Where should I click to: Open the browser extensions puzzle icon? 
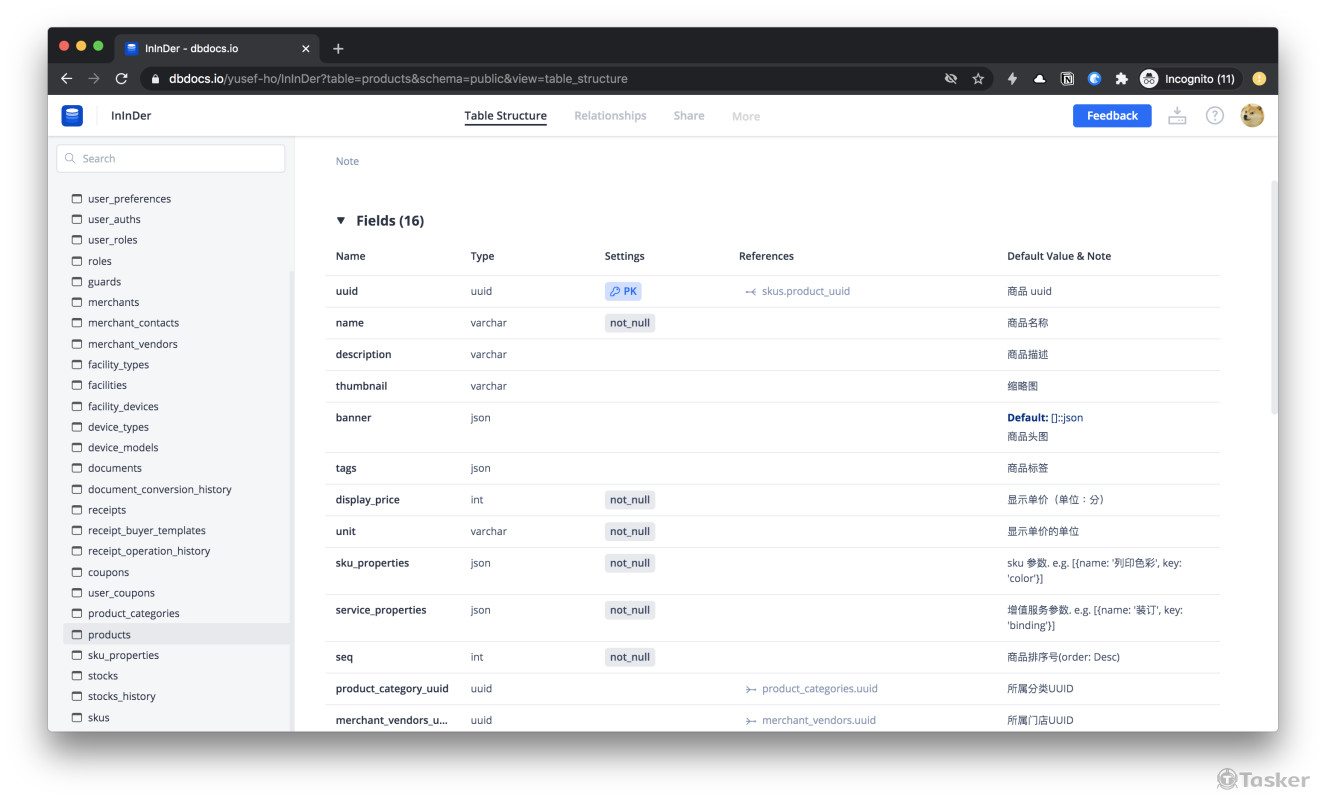[1121, 79]
